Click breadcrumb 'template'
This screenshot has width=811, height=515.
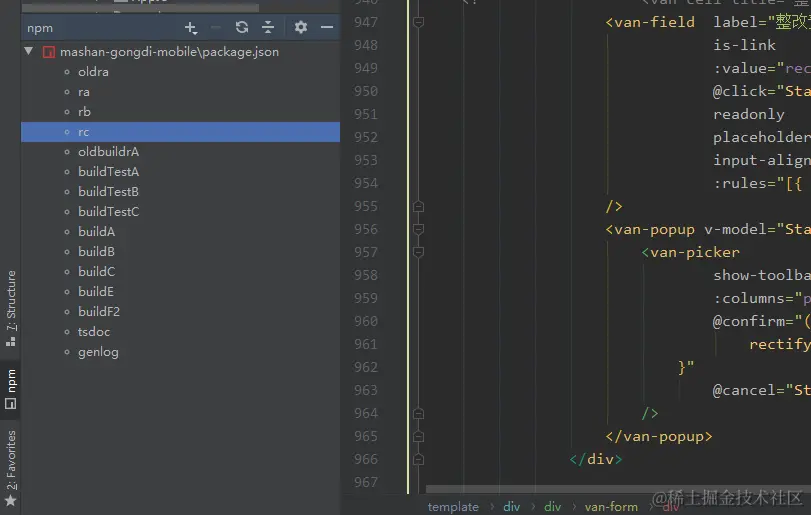point(453,507)
